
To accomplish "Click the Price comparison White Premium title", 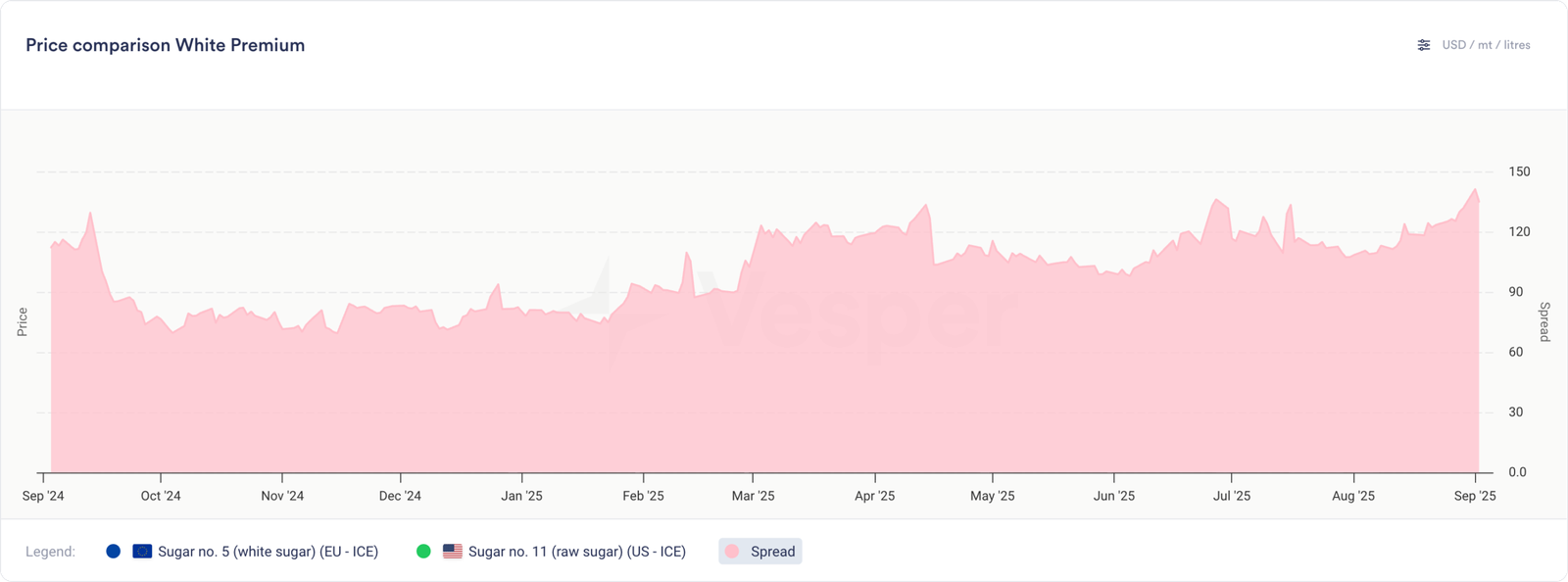I will click(165, 45).
